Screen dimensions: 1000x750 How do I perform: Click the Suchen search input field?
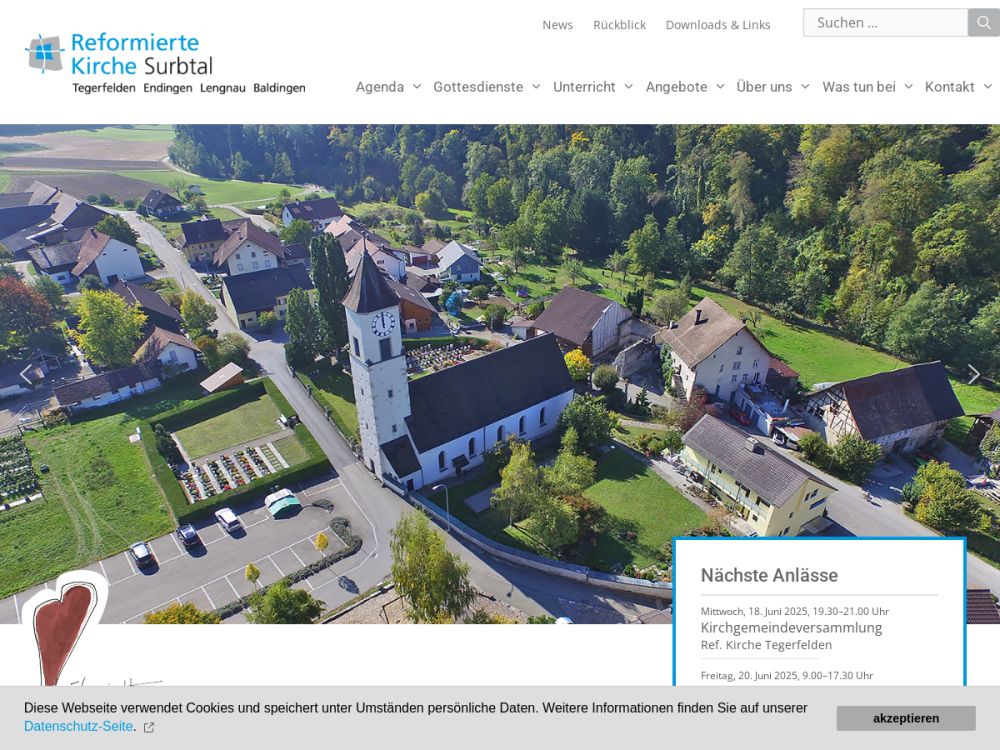click(885, 23)
